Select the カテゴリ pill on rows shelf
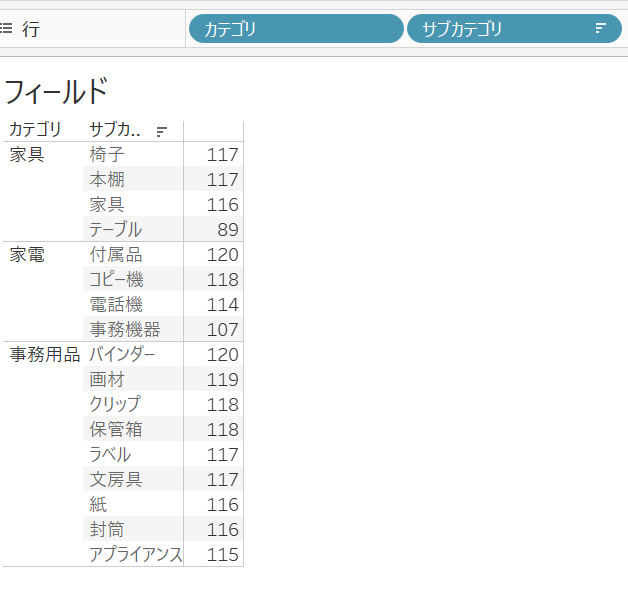This screenshot has height=590, width=628. [x=296, y=28]
